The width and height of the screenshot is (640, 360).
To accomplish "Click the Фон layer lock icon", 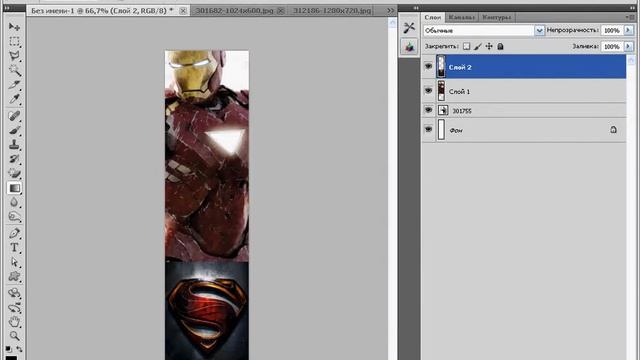I will pyautogui.click(x=613, y=130).
